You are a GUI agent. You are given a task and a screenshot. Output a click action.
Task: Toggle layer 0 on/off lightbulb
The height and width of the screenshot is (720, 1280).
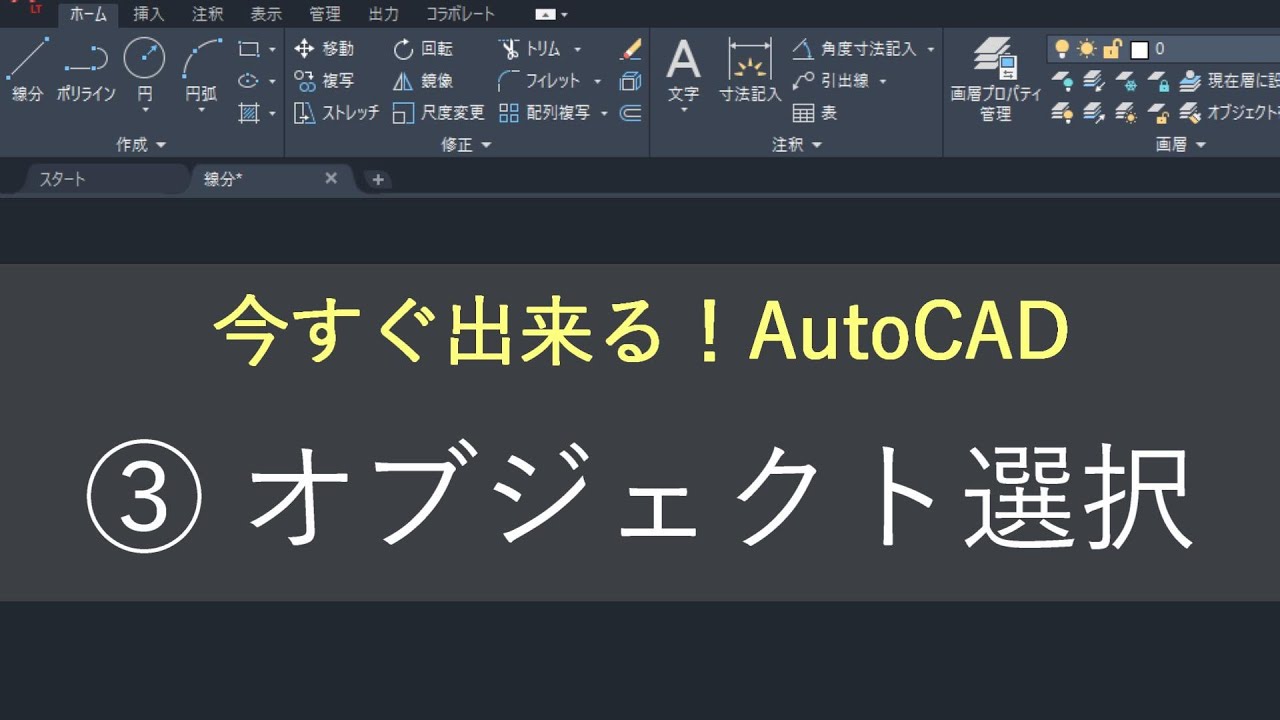(x=1062, y=49)
